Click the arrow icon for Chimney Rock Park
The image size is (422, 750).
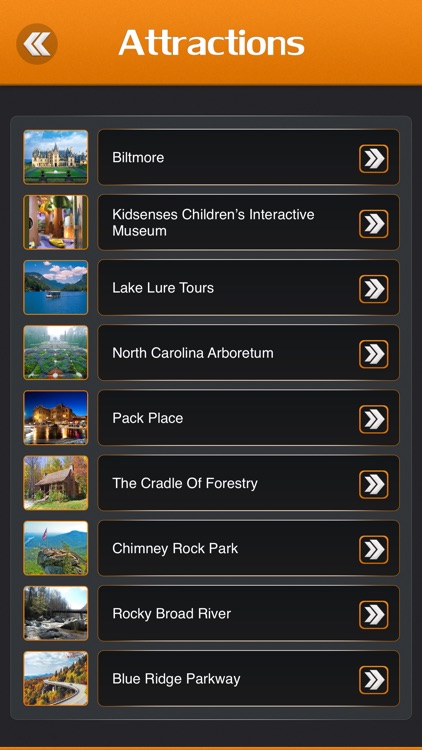[374, 549]
